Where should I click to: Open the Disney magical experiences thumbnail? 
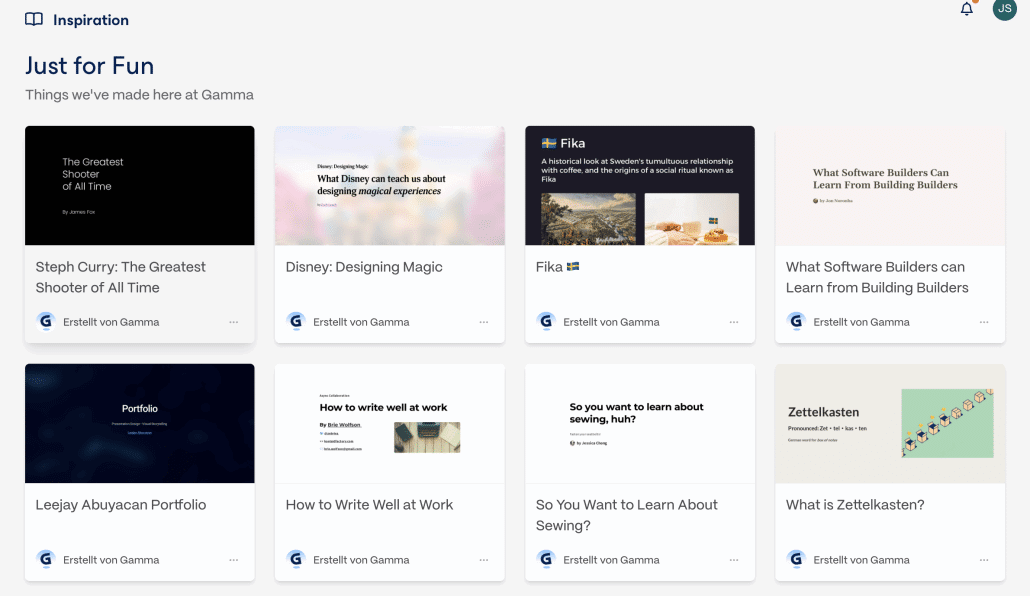coord(390,185)
